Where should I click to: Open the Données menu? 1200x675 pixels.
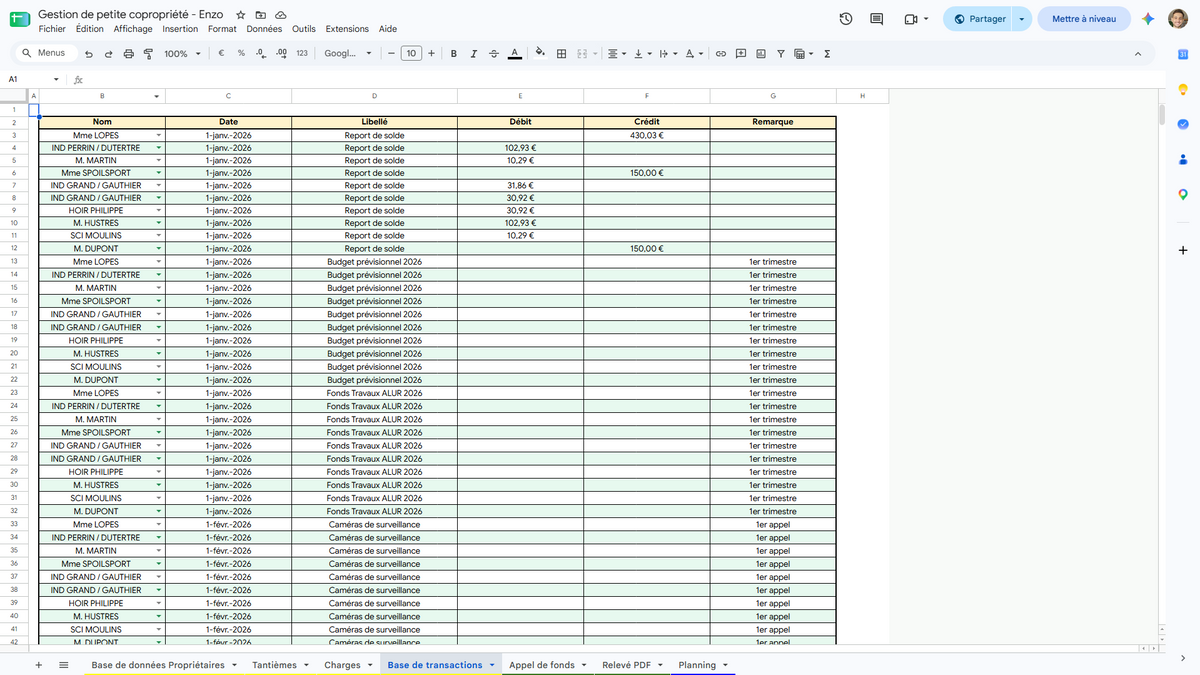264,29
